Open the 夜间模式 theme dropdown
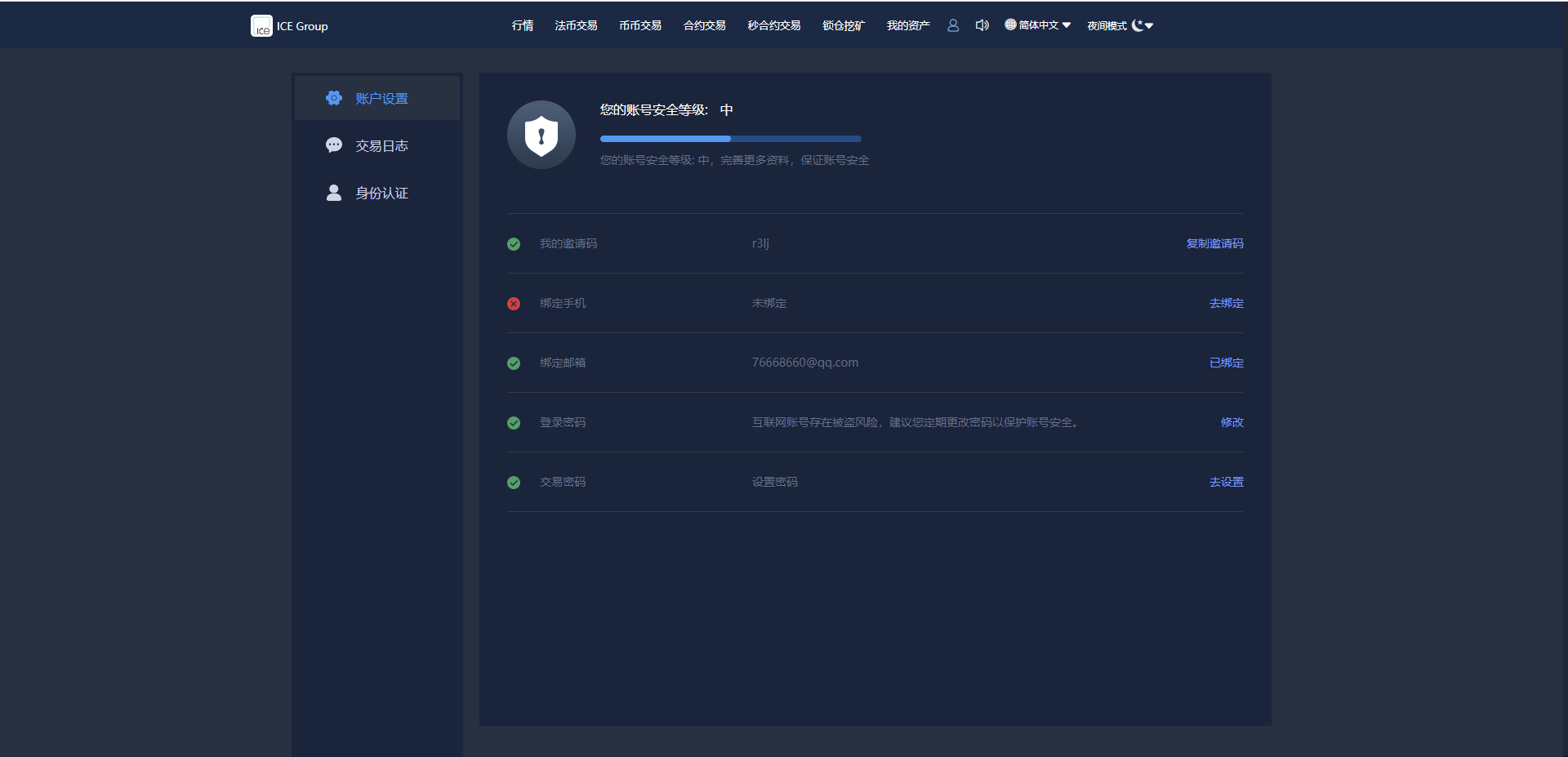The height and width of the screenshot is (757, 1568). click(x=1120, y=25)
